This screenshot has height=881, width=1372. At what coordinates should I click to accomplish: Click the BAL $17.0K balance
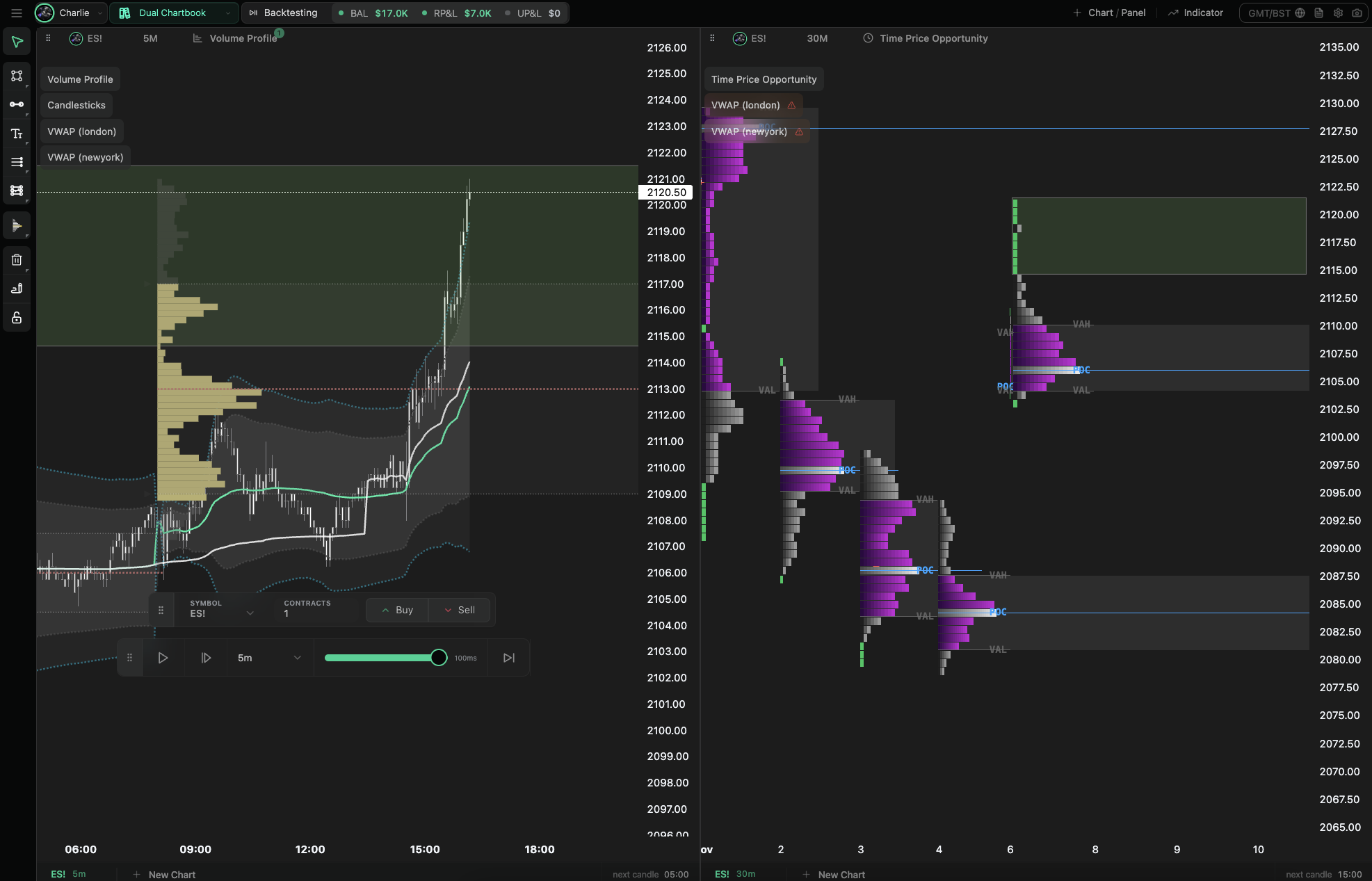(x=374, y=13)
